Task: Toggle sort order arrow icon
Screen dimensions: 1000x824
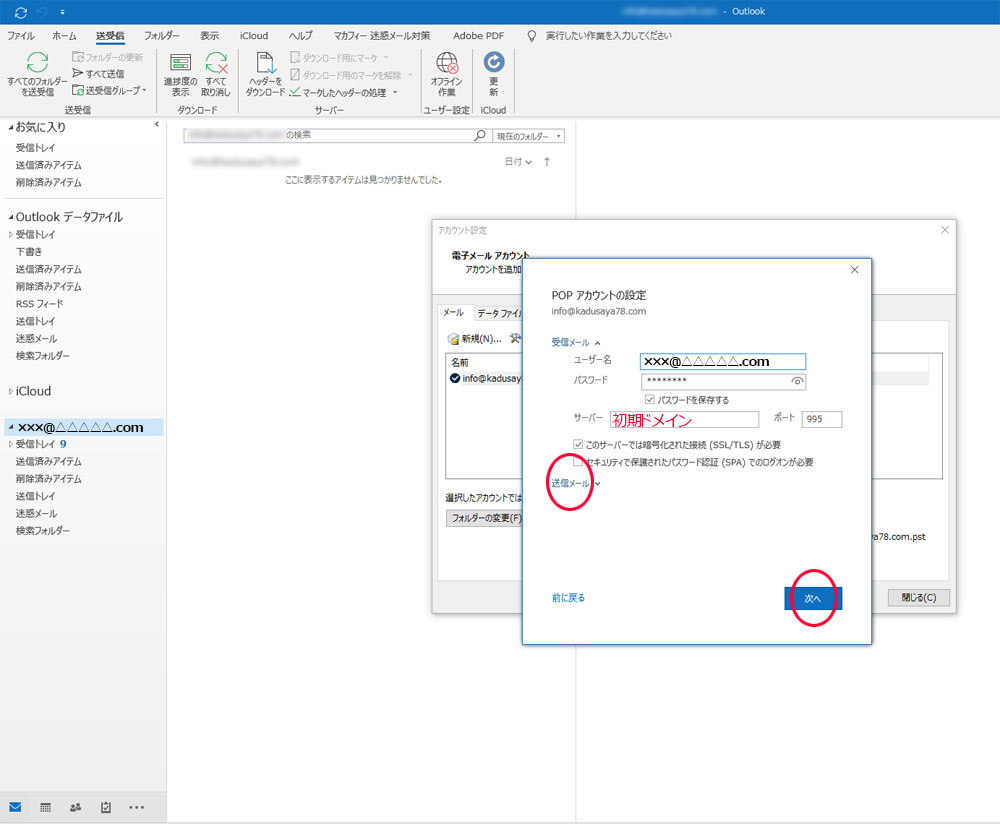Action: (x=547, y=162)
